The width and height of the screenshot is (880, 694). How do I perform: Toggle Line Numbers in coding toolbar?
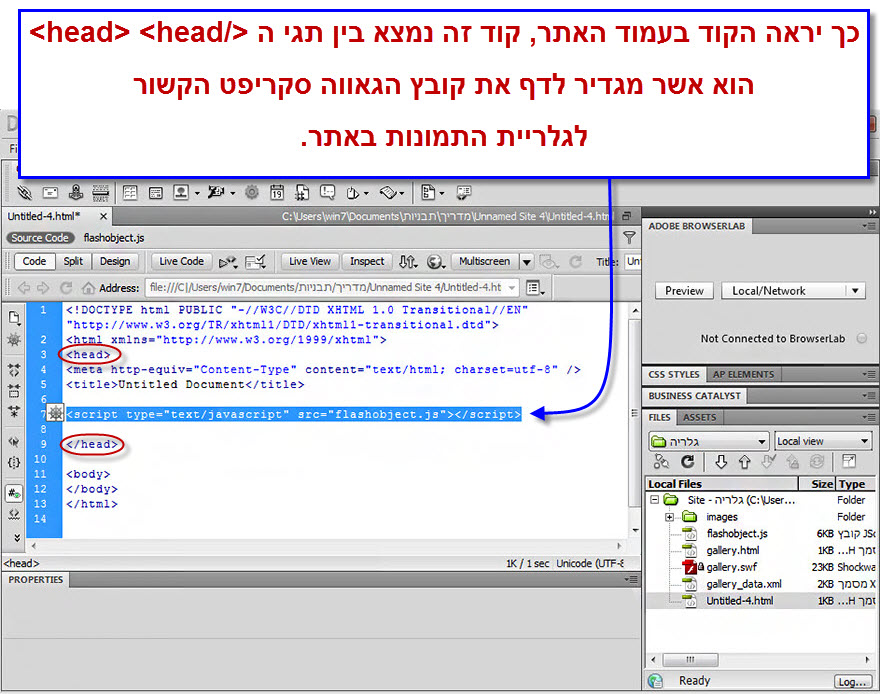coord(14,494)
